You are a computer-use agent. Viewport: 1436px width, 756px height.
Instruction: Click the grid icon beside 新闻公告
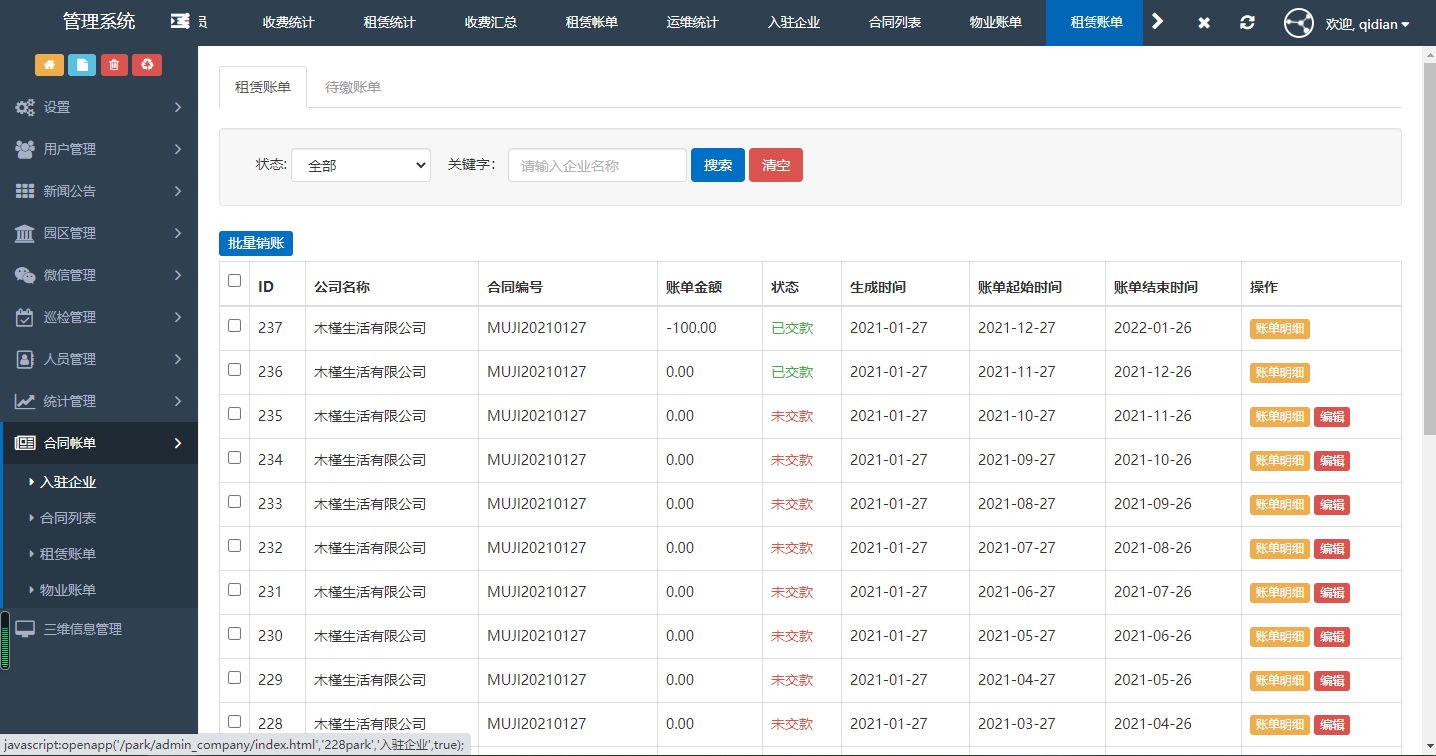[x=25, y=191]
